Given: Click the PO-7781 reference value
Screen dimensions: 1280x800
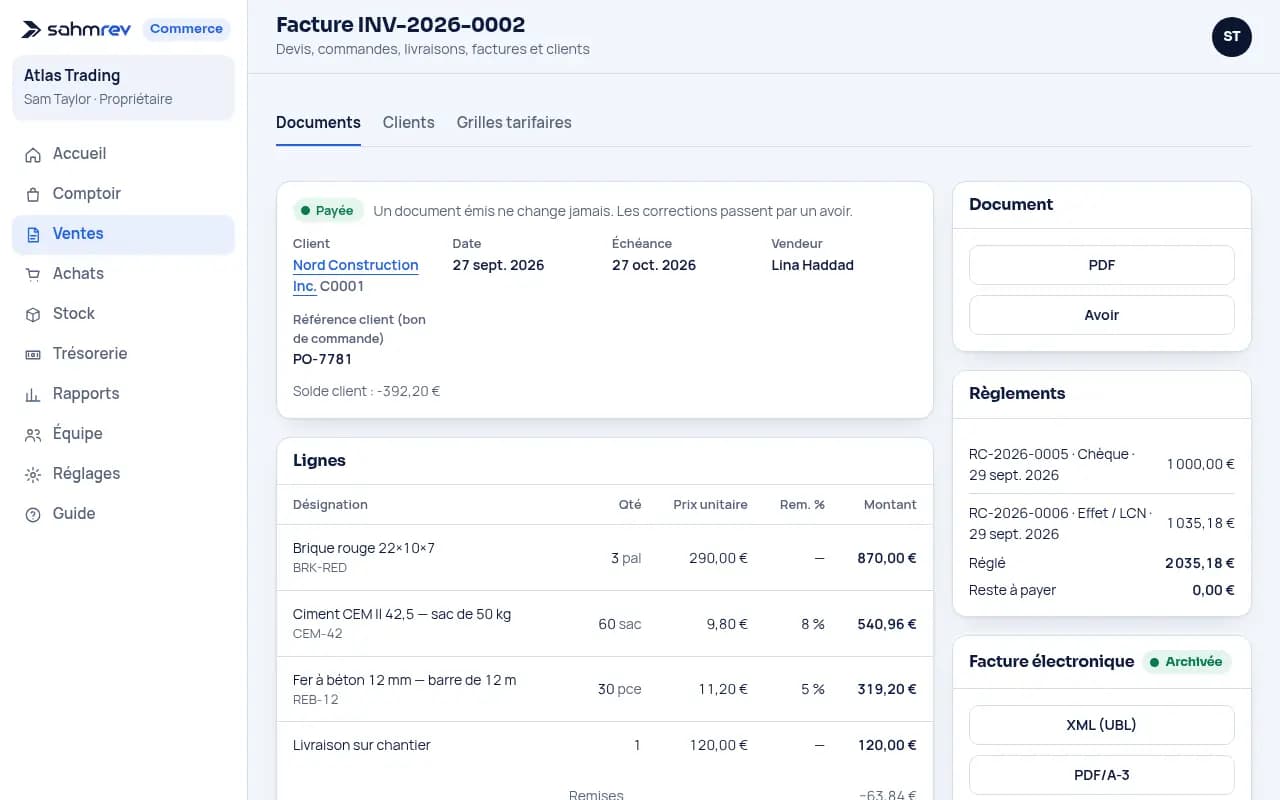Looking at the screenshot, I should coord(322,359).
